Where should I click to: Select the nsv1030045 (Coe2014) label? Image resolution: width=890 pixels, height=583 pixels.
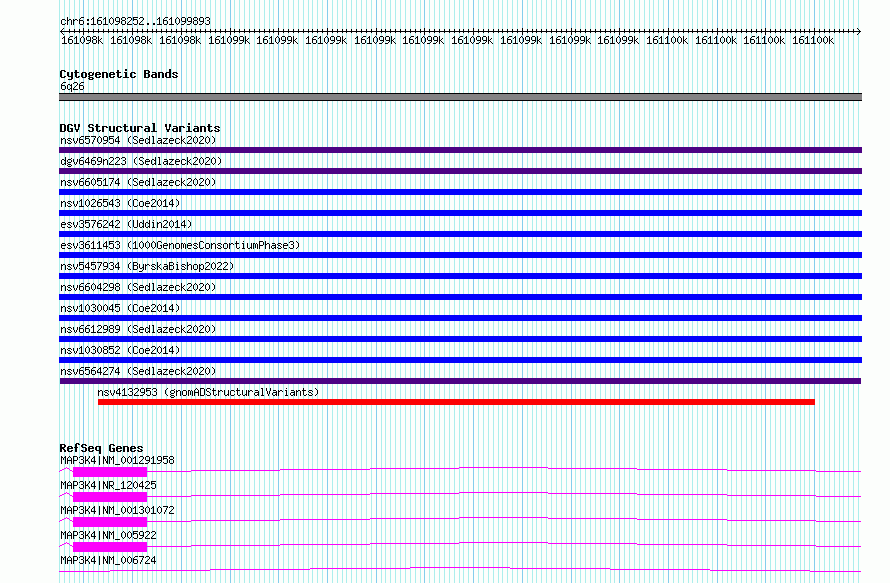[120, 308]
